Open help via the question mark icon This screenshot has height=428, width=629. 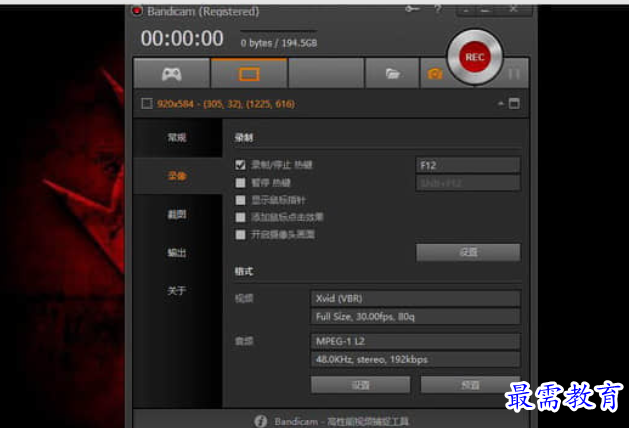438,9
